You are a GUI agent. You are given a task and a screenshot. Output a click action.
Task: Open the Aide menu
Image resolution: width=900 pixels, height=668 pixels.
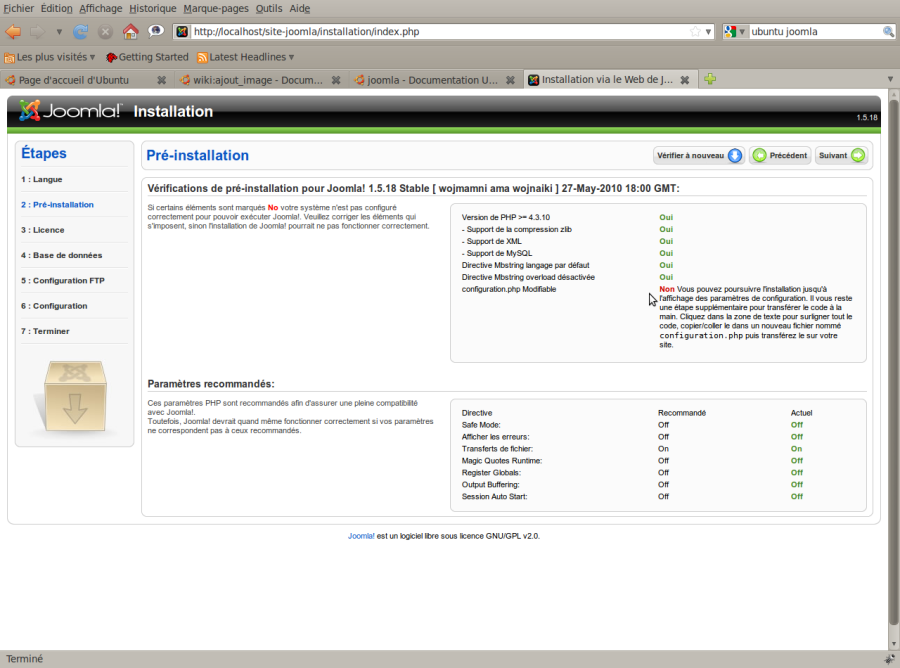click(300, 9)
